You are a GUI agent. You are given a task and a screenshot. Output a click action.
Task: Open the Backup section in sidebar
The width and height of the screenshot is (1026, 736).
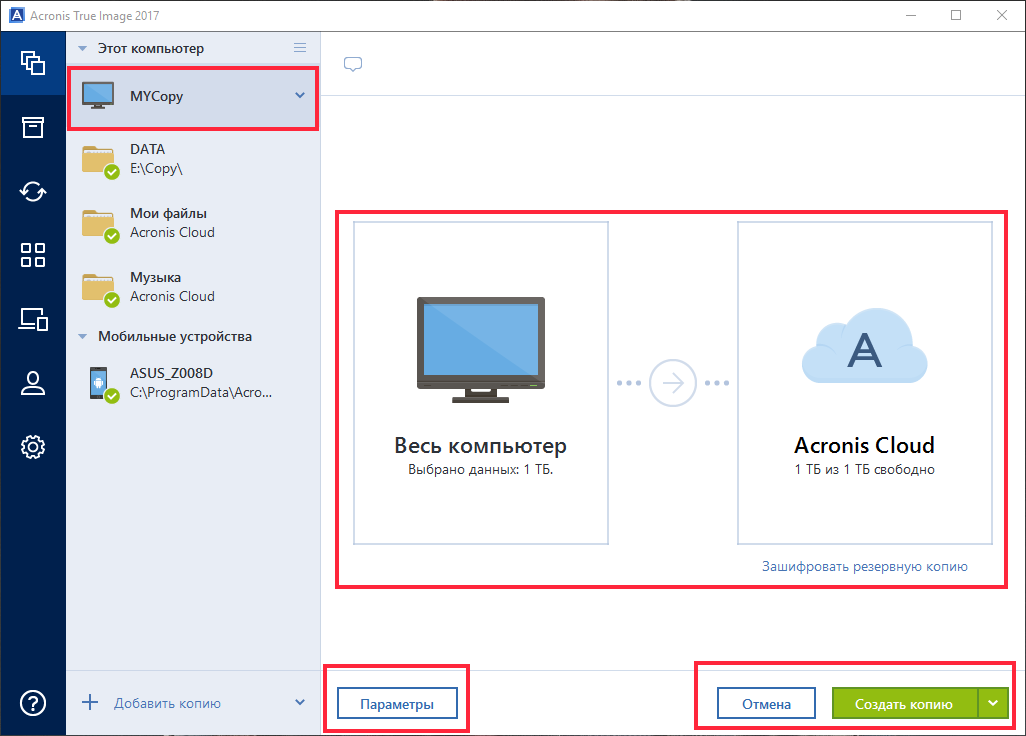pyautogui.click(x=33, y=63)
